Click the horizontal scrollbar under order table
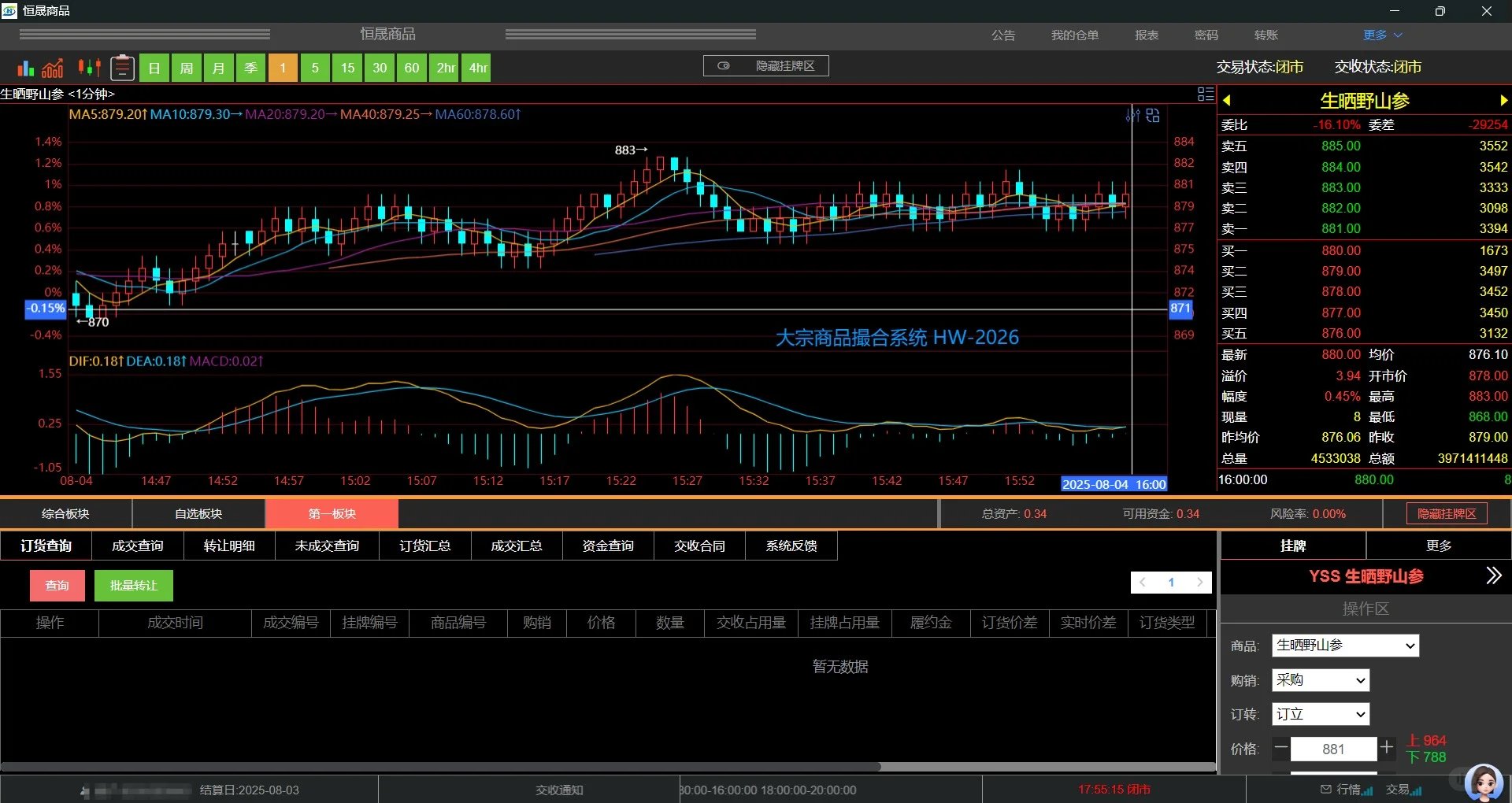 440,766
